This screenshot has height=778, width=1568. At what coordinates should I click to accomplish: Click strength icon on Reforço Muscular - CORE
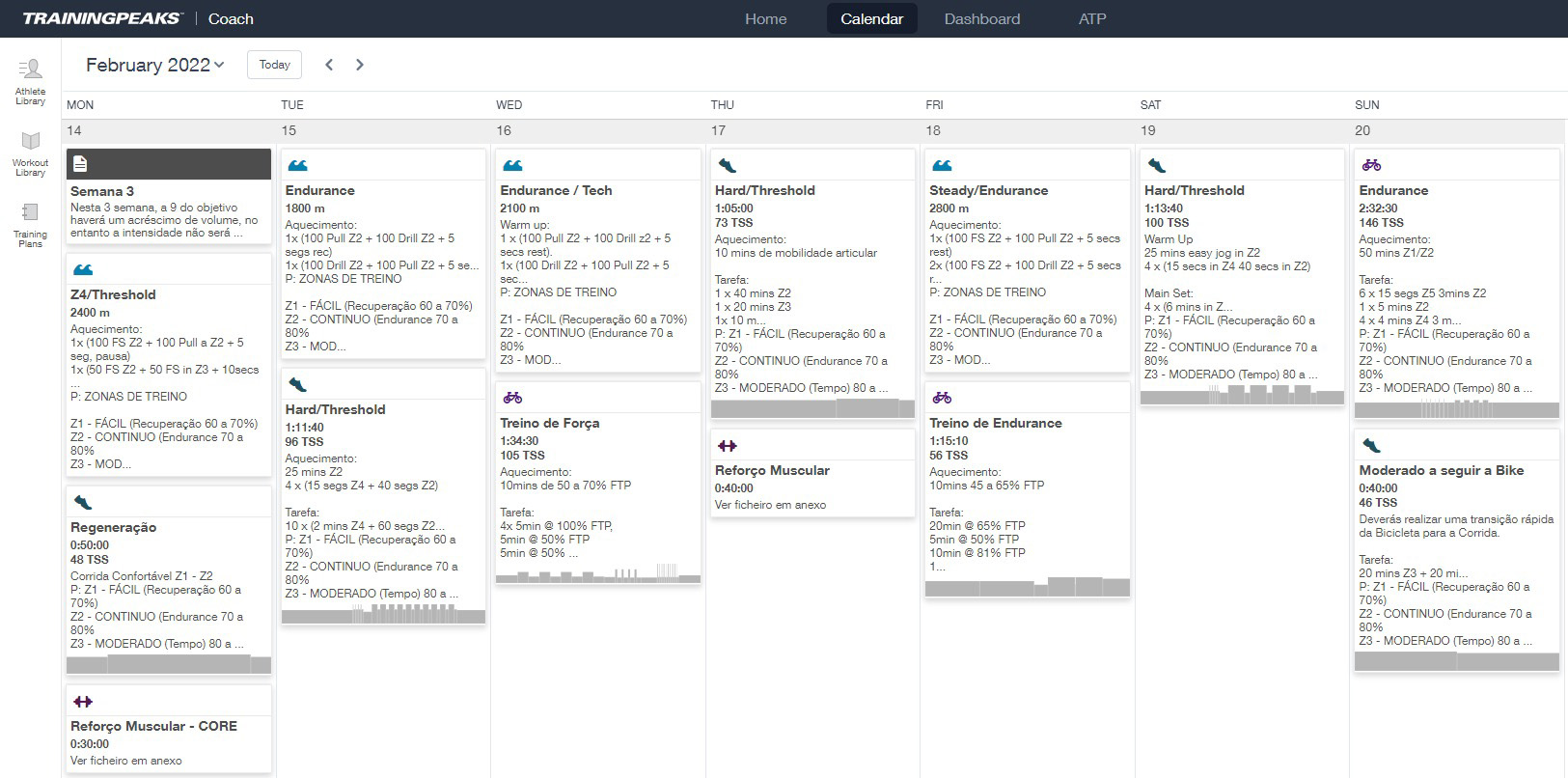[x=83, y=702]
